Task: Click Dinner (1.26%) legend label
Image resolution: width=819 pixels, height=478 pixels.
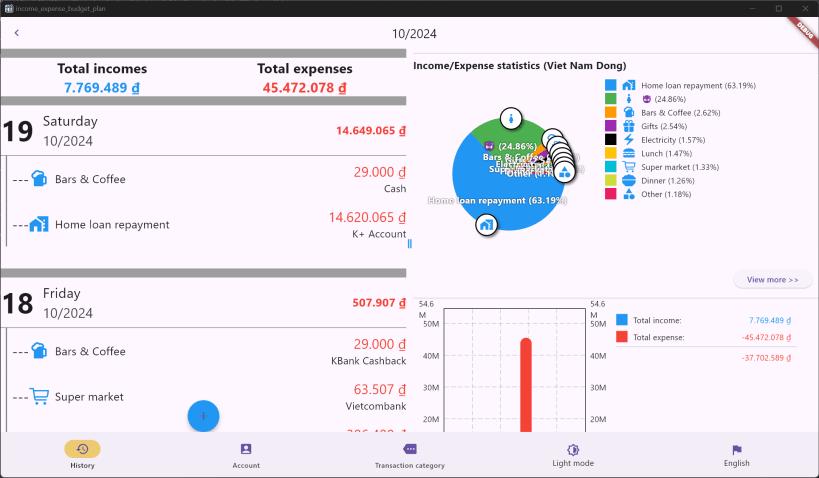Action: [x=668, y=181]
